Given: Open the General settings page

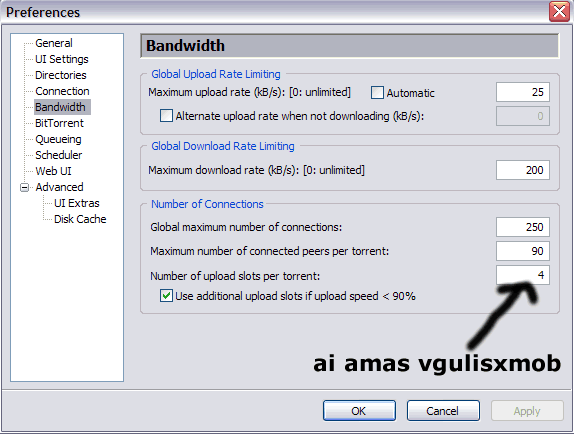Looking at the screenshot, I should coord(54,43).
